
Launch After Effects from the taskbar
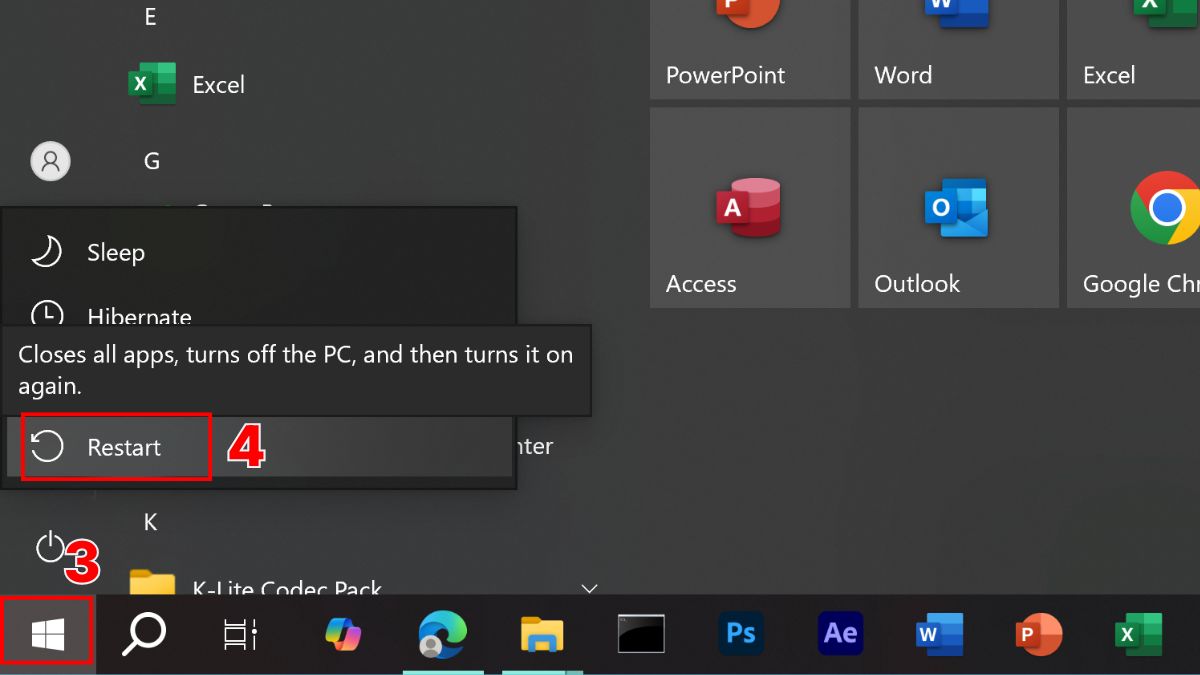[x=840, y=634]
